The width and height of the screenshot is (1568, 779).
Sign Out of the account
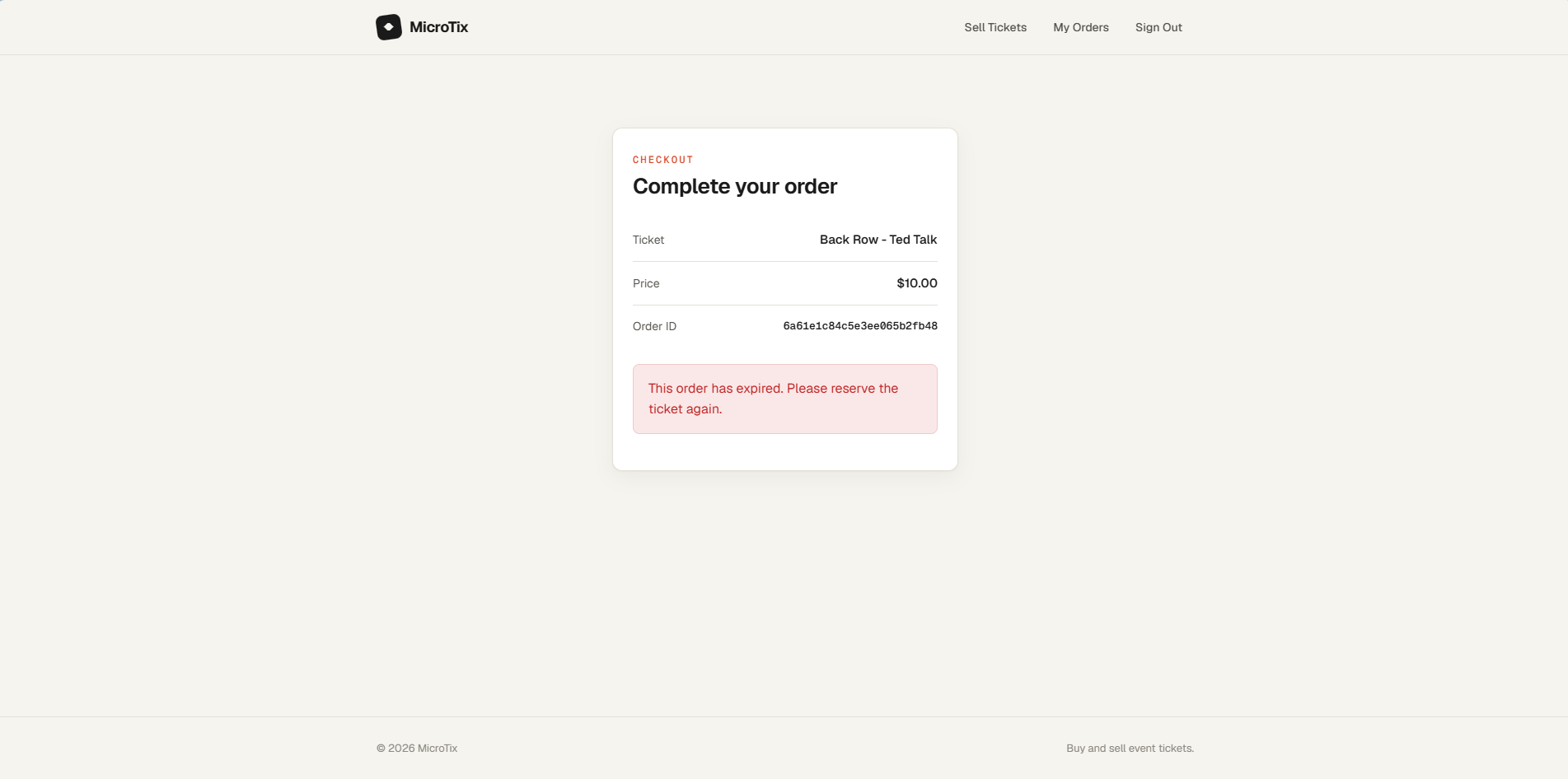pyautogui.click(x=1158, y=27)
